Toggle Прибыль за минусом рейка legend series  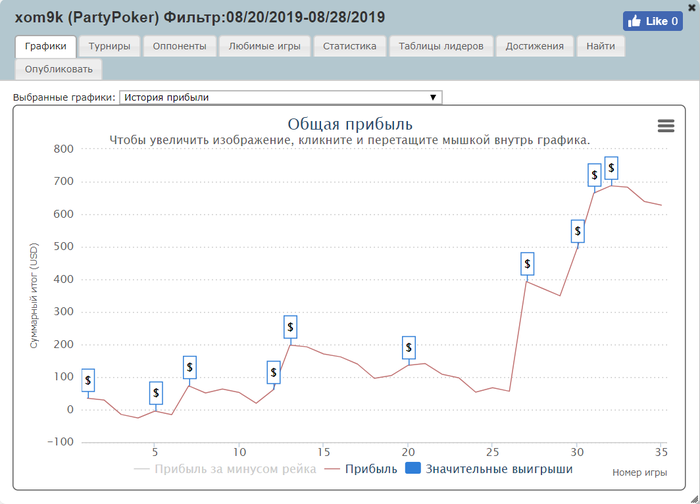click(x=225, y=469)
